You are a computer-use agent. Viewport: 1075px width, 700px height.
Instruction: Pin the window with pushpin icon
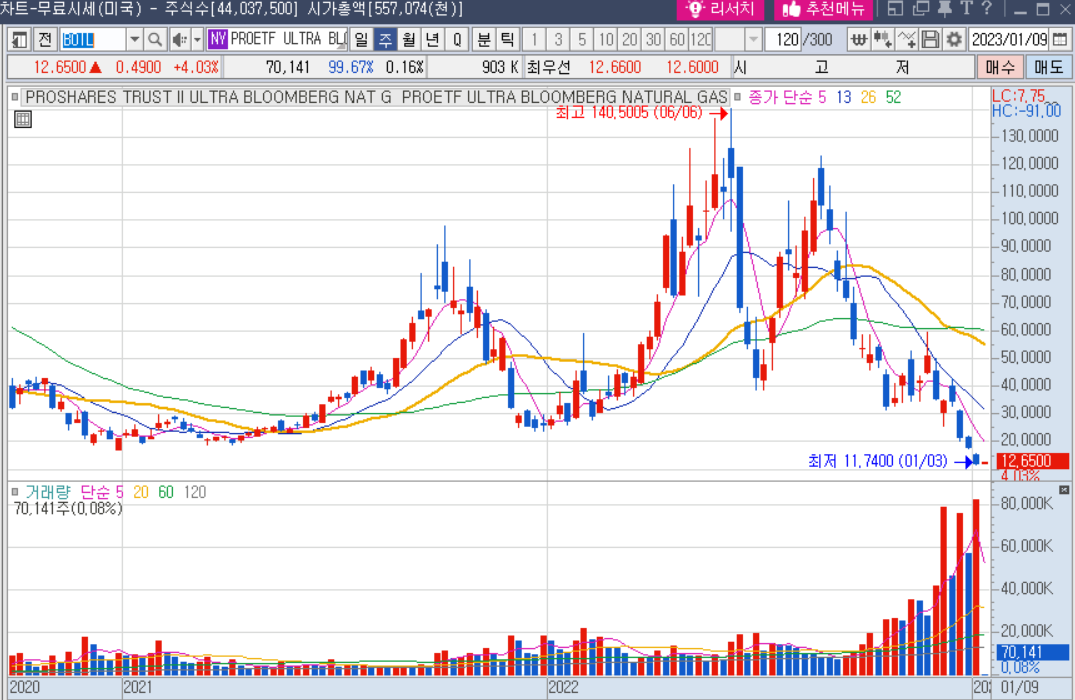tap(945, 9)
